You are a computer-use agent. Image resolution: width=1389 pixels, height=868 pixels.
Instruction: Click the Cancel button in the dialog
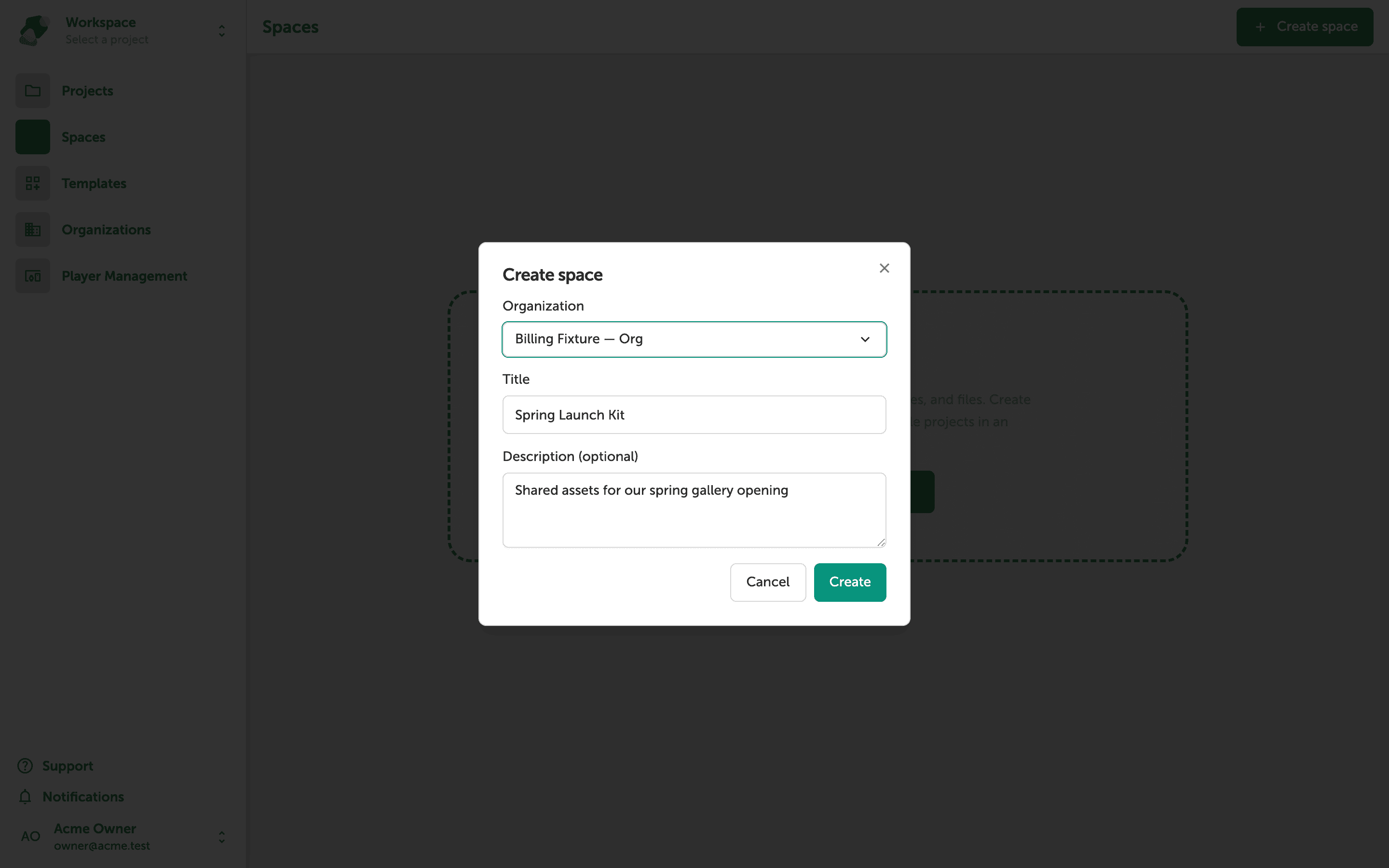pos(767,582)
